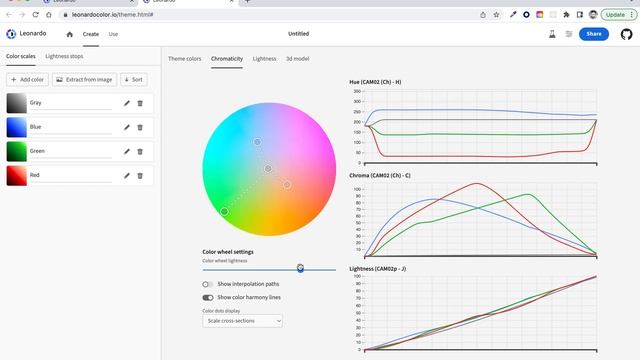Open the browser extensions puzzle icon
This screenshot has height=360, width=640.
tap(566, 15)
